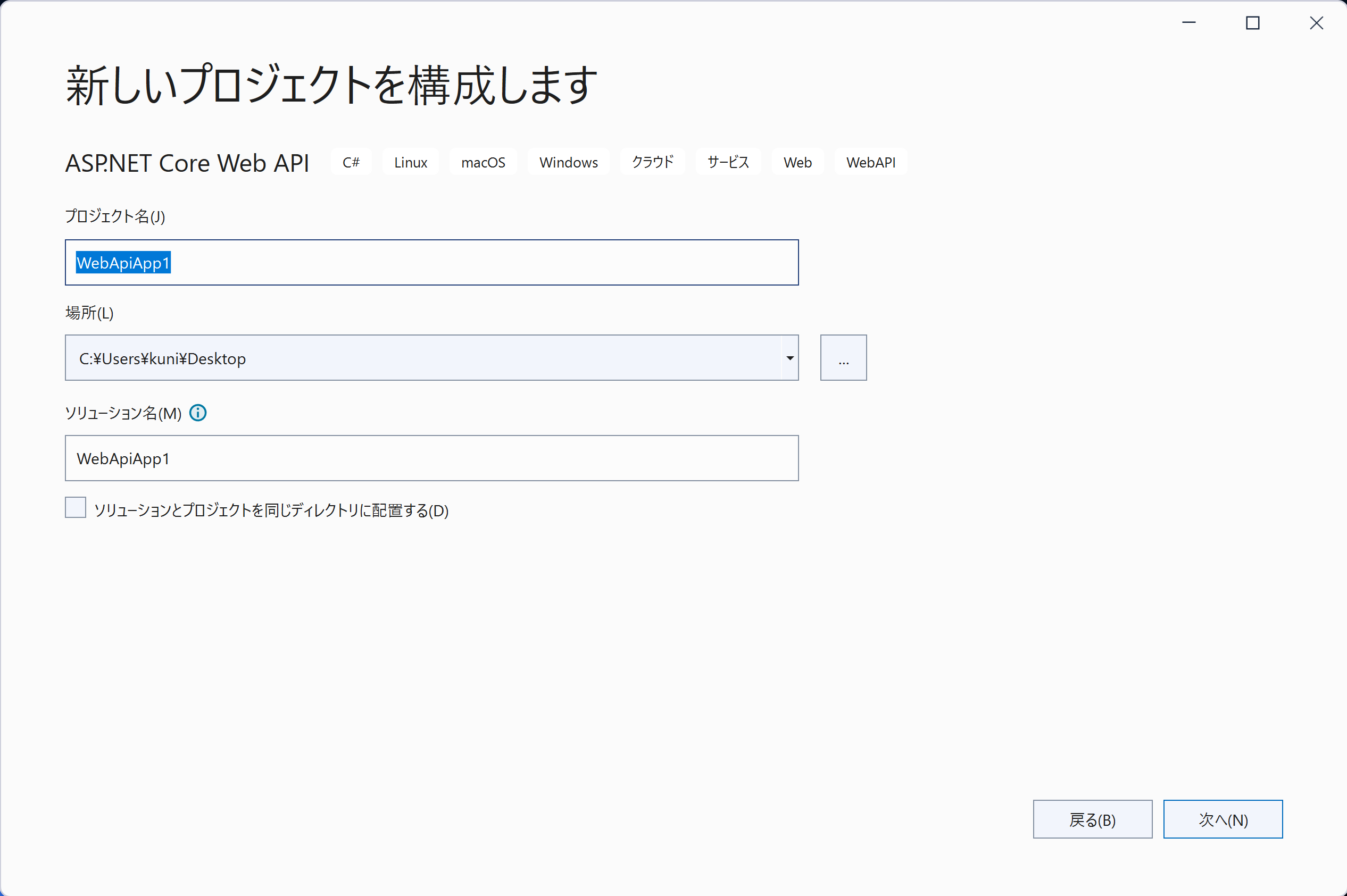This screenshot has width=1347, height=896.
Task: Click the macOS tag
Action: pyautogui.click(x=483, y=162)
